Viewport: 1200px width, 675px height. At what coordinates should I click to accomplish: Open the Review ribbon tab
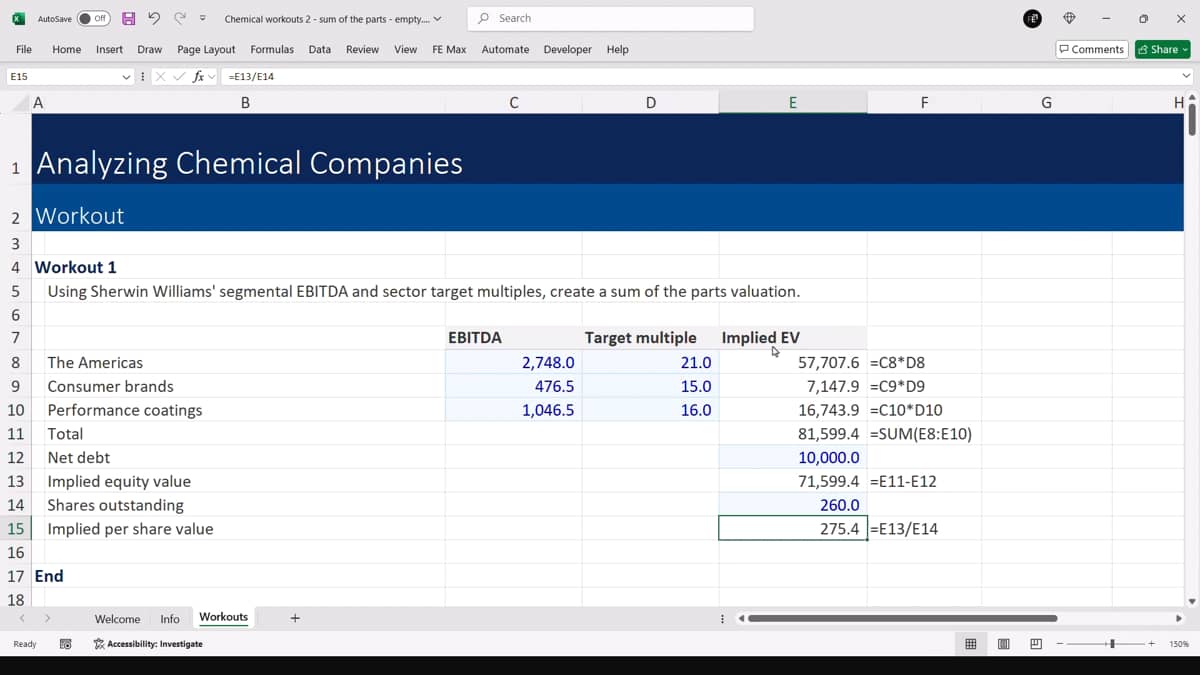(x=362, y=49)
